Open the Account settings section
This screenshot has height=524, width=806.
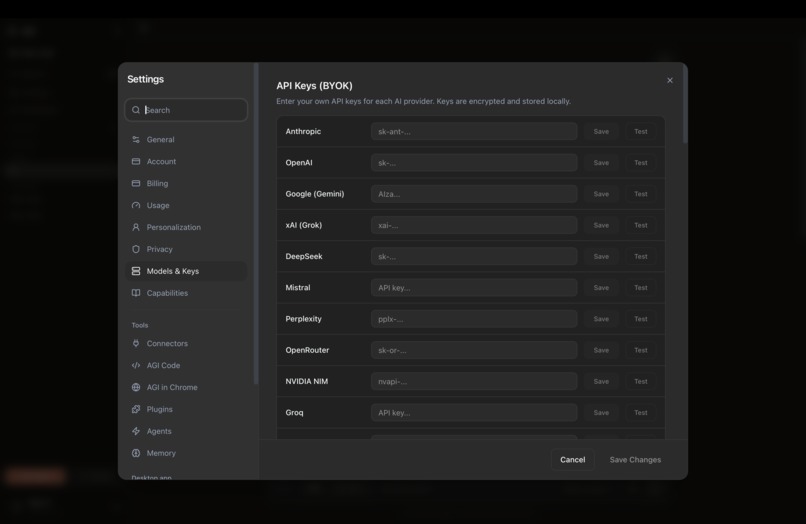point(186,161)
